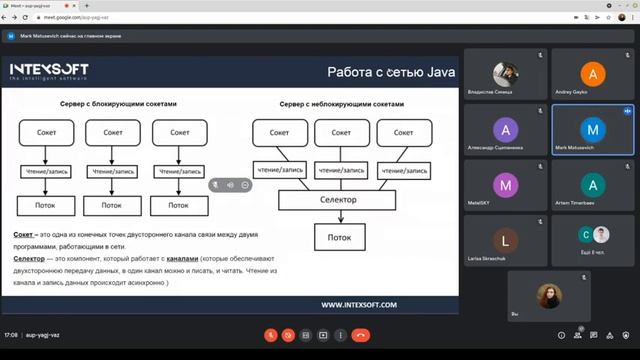Turn on the camera in the call bar
640x360 pixels.
(288, 335)
